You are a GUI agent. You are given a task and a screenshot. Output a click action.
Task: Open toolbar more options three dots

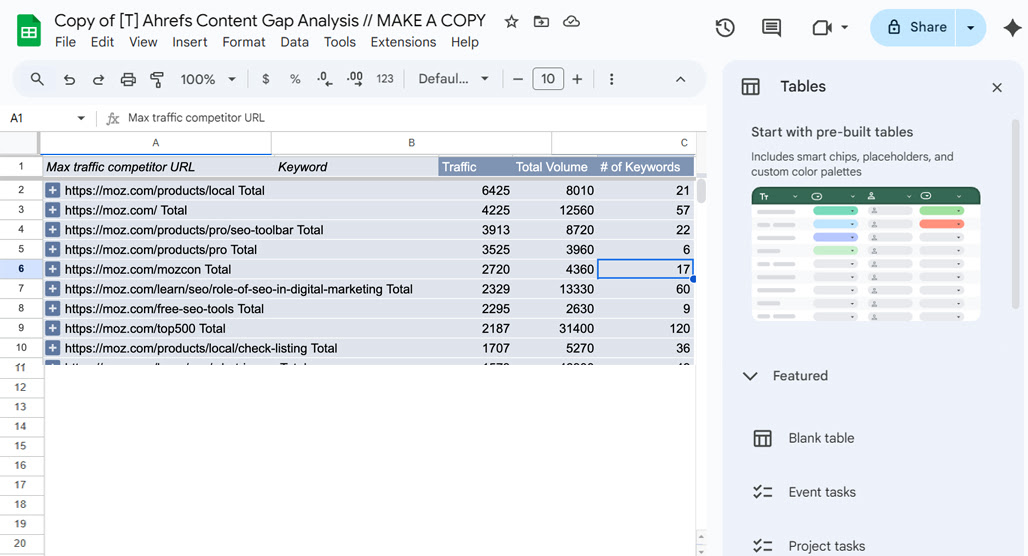(611, 79)
